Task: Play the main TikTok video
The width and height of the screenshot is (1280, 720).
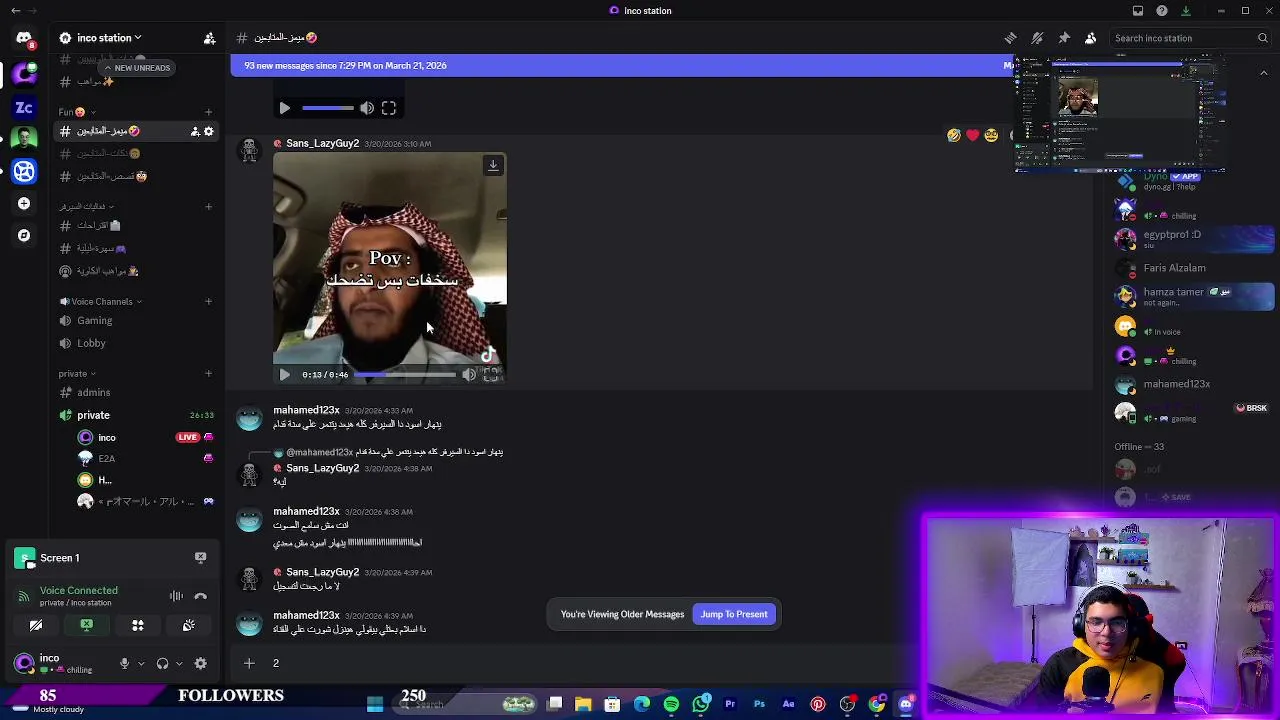Action: 284,375
